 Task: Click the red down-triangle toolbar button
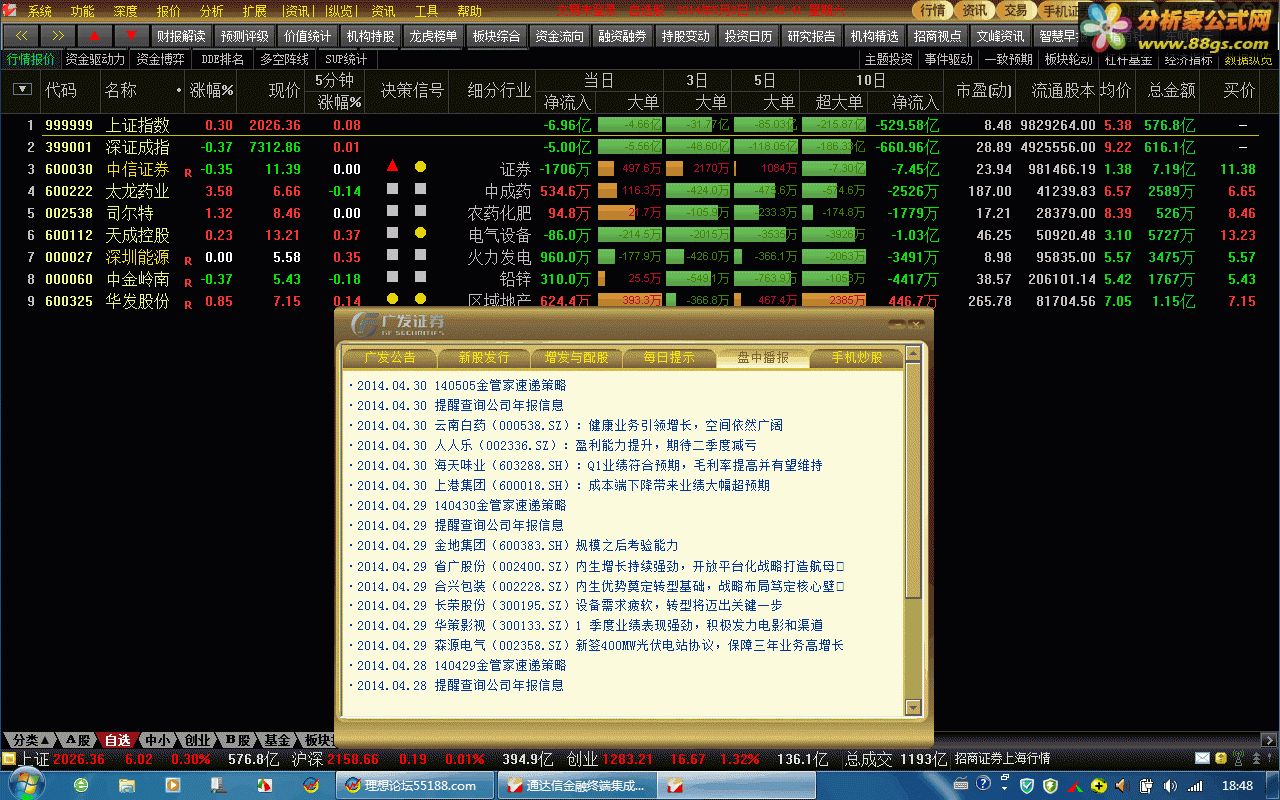click(130, 36)
